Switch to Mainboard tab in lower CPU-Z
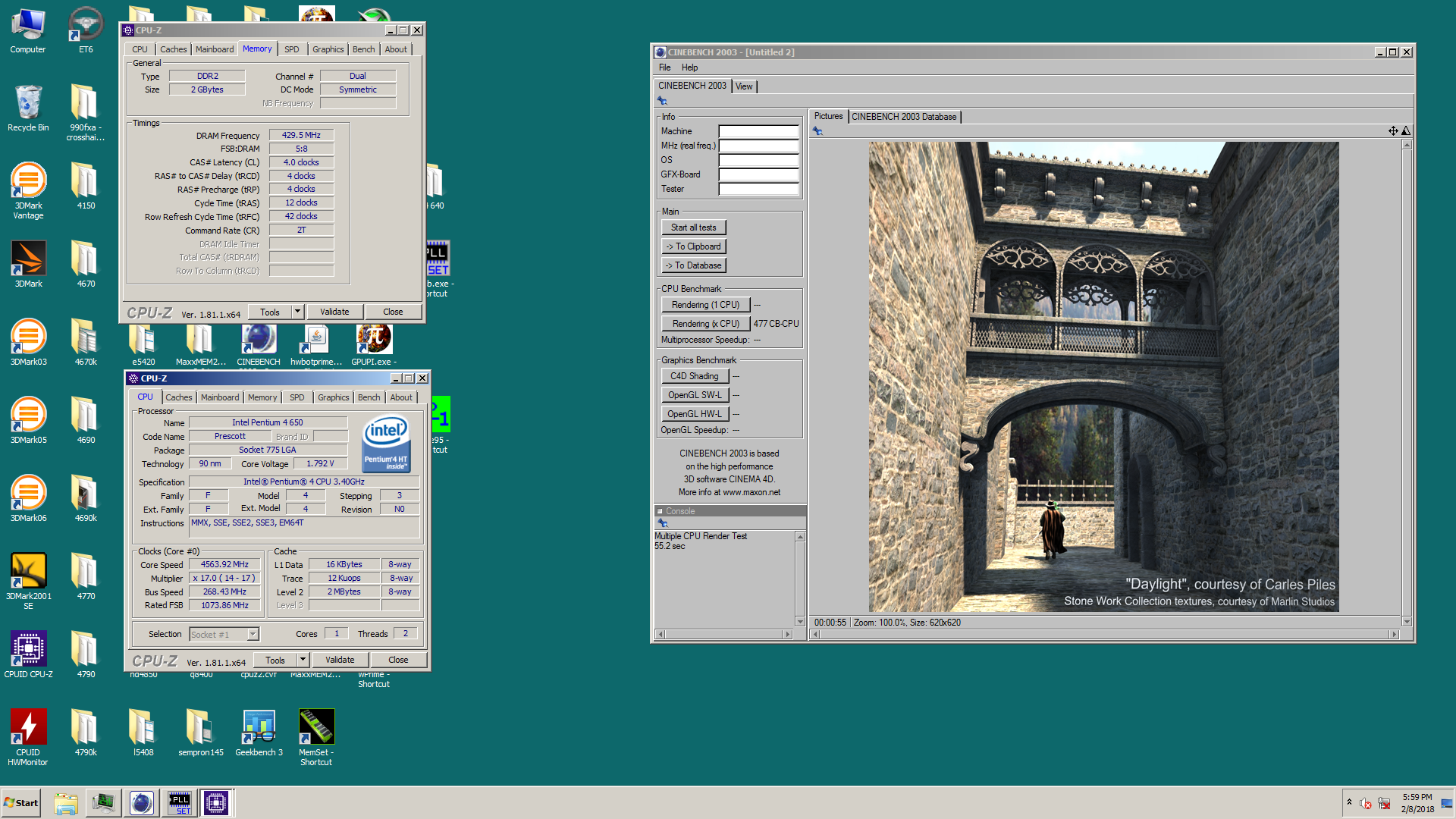1456x819 pixels. click(x=220, y=397)
